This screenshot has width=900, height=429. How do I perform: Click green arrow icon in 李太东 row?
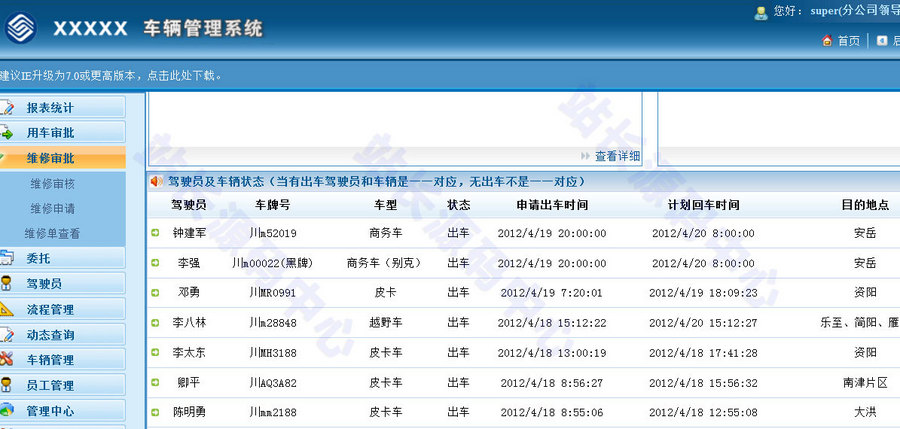(x=155, y=352)
